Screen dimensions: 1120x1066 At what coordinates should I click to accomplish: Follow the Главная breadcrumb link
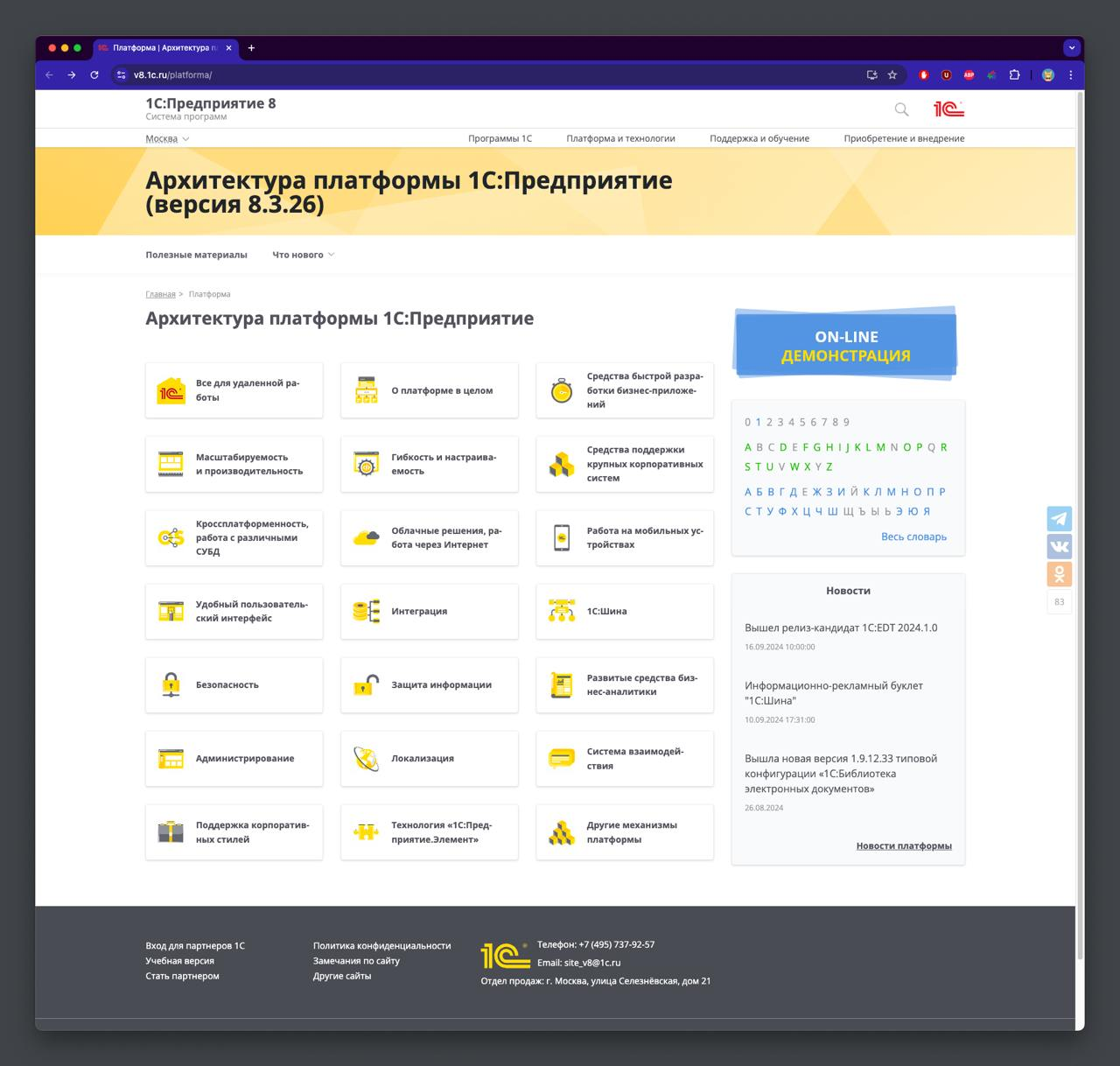click(160, 294)
